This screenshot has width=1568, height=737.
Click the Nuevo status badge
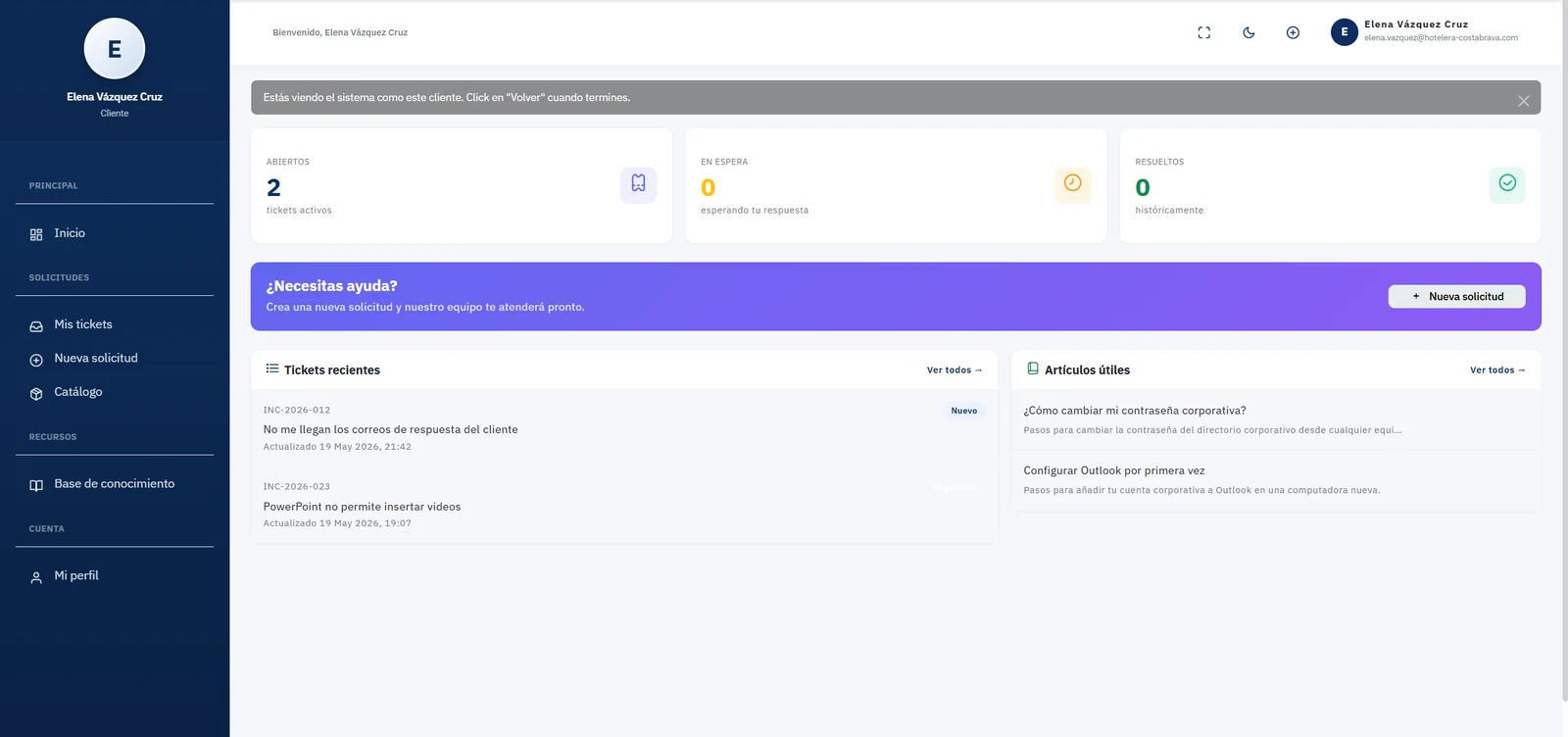click(964, 411)
